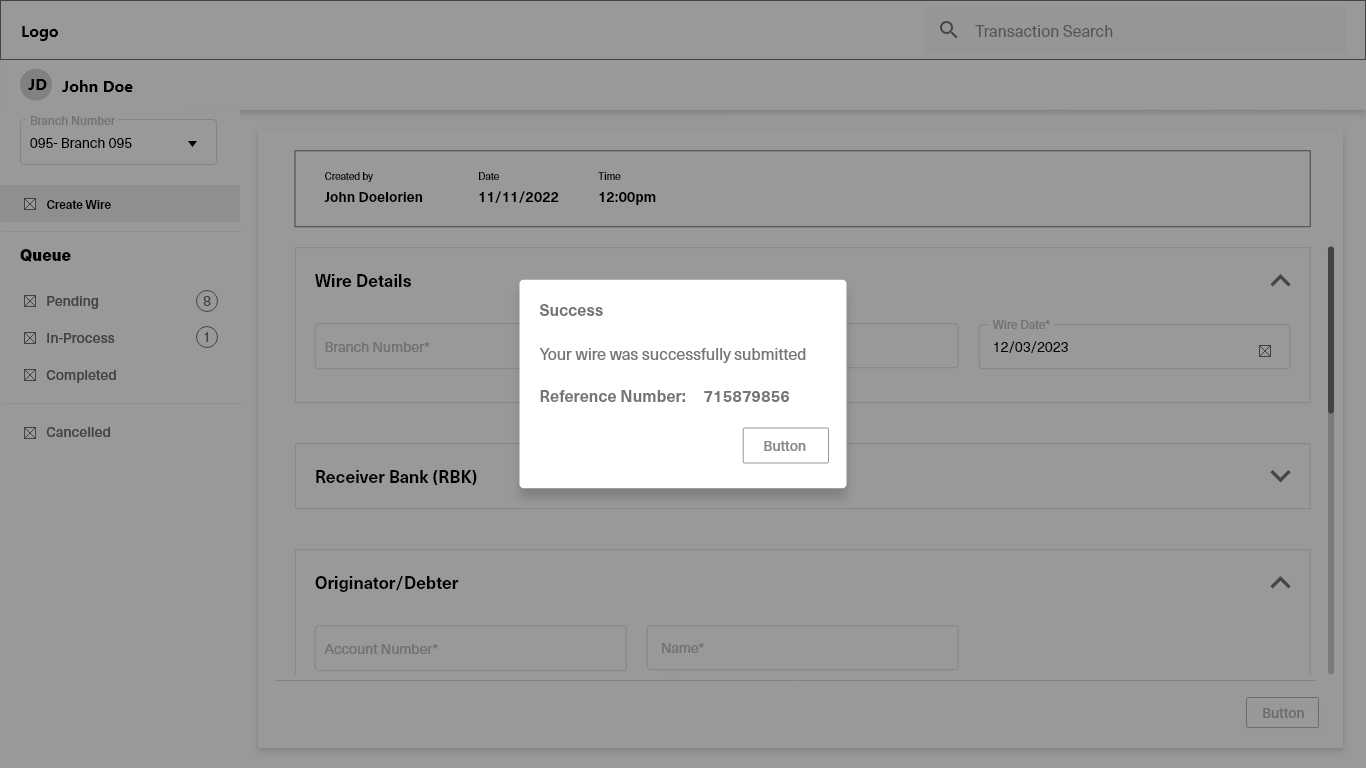Viewport: 1366px width, 768px height.
Task: Click the form's vertical scrollbar
Action: pyautogui.click(x=1330, y=330)
